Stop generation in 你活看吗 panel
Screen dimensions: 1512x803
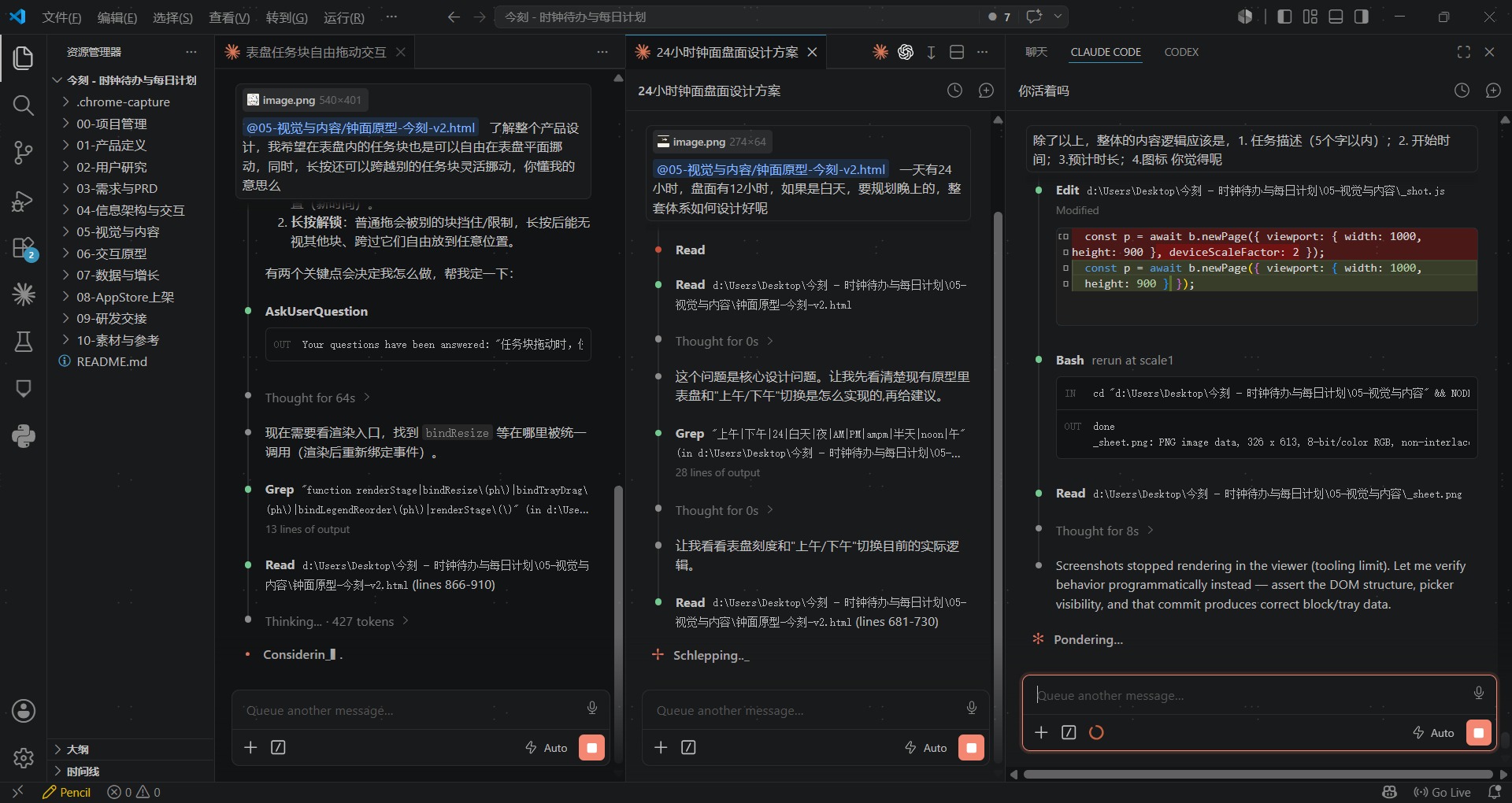point(1479,733)
